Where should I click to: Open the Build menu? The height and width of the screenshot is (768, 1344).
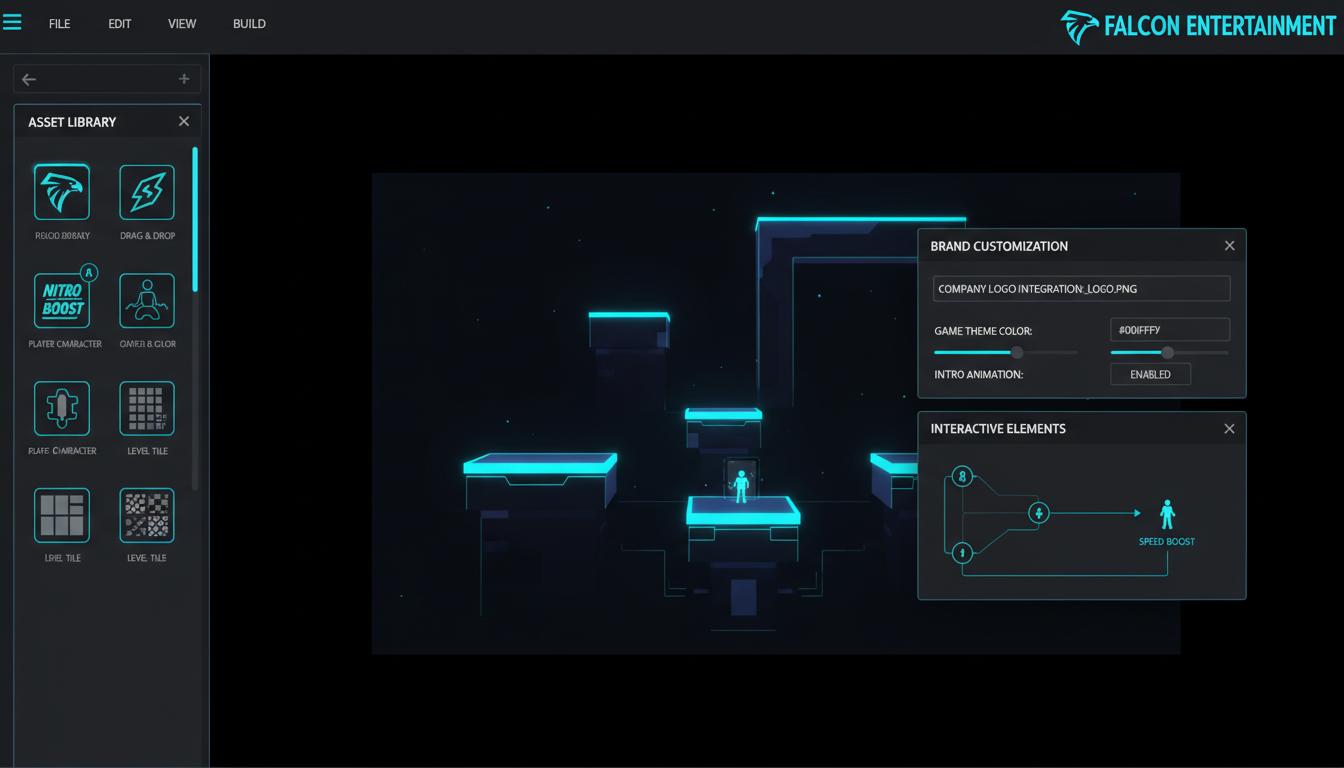coord(249,23)
